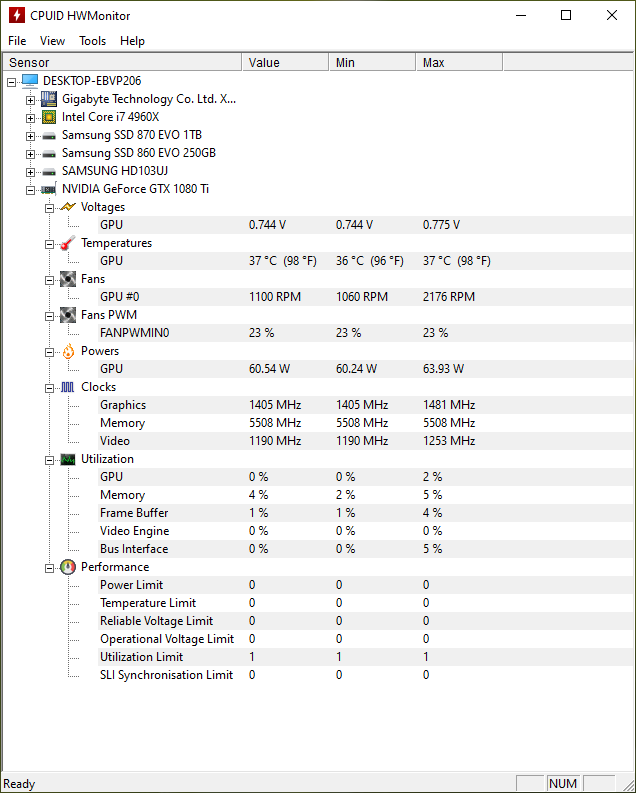Open the Tools menu
This screenshot has width=636, height=793.
click(x=93, y=41)
